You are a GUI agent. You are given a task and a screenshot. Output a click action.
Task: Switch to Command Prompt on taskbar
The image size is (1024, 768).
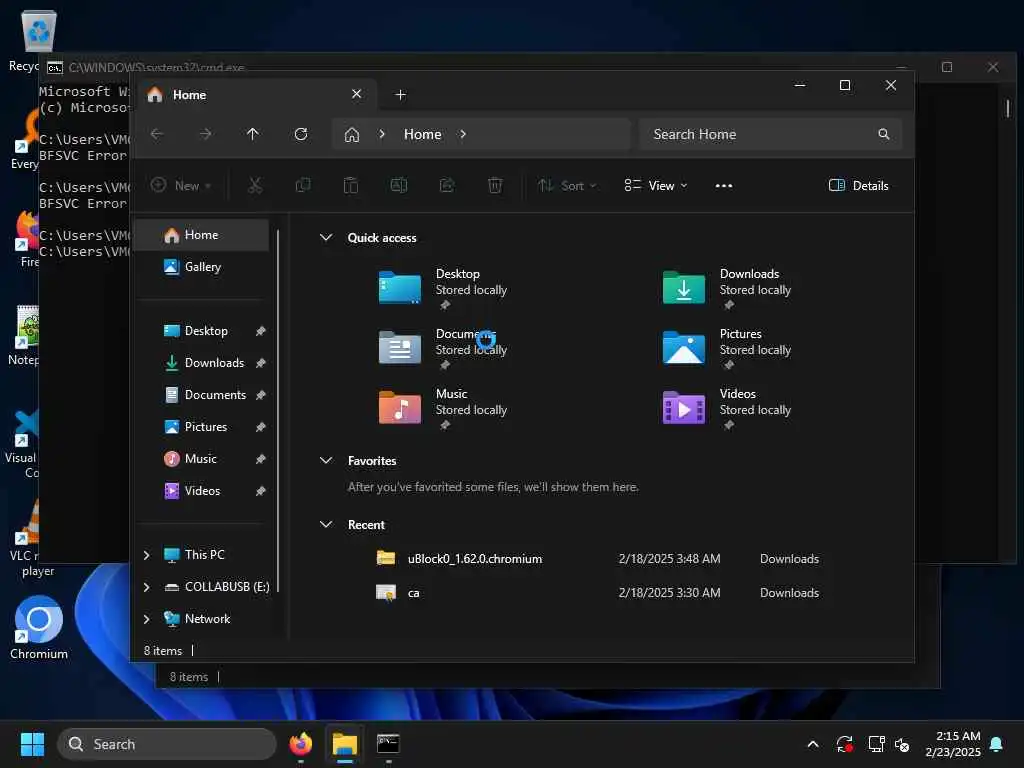pos(389,744)
